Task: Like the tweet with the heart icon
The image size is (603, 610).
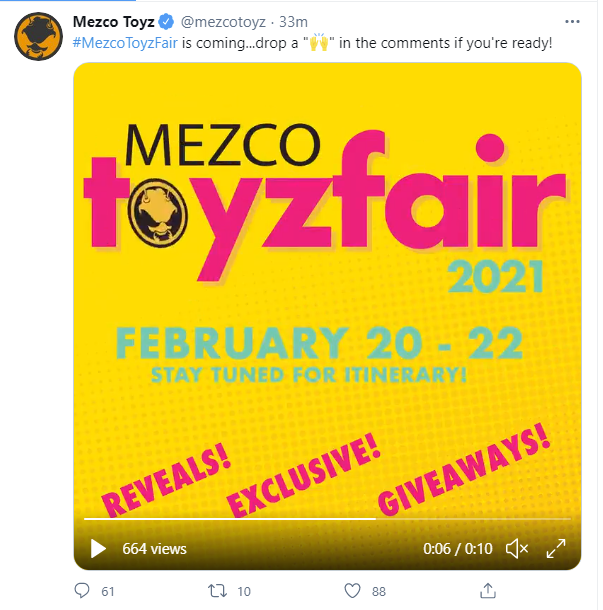Action: point(352,591)
